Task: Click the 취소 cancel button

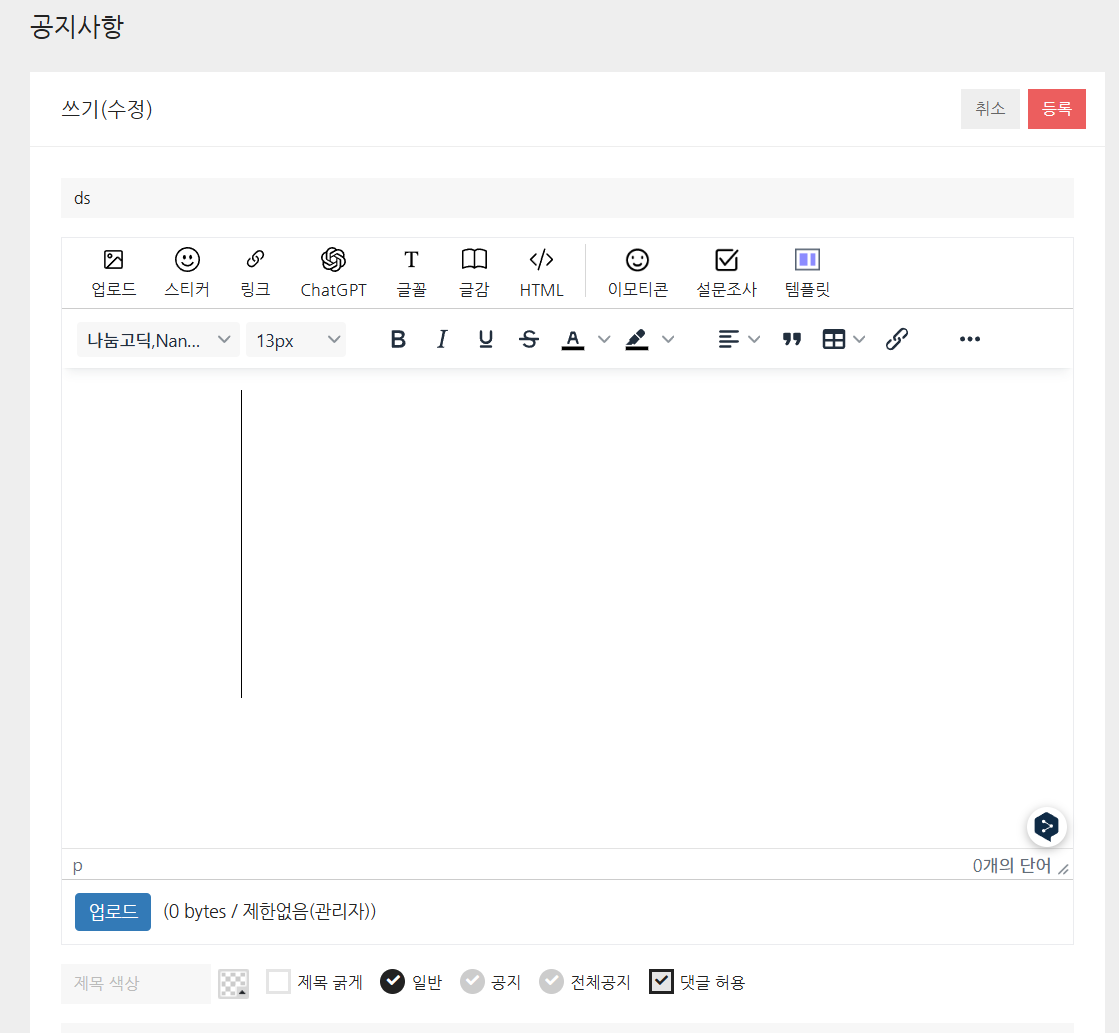Action: pos(990,109)
